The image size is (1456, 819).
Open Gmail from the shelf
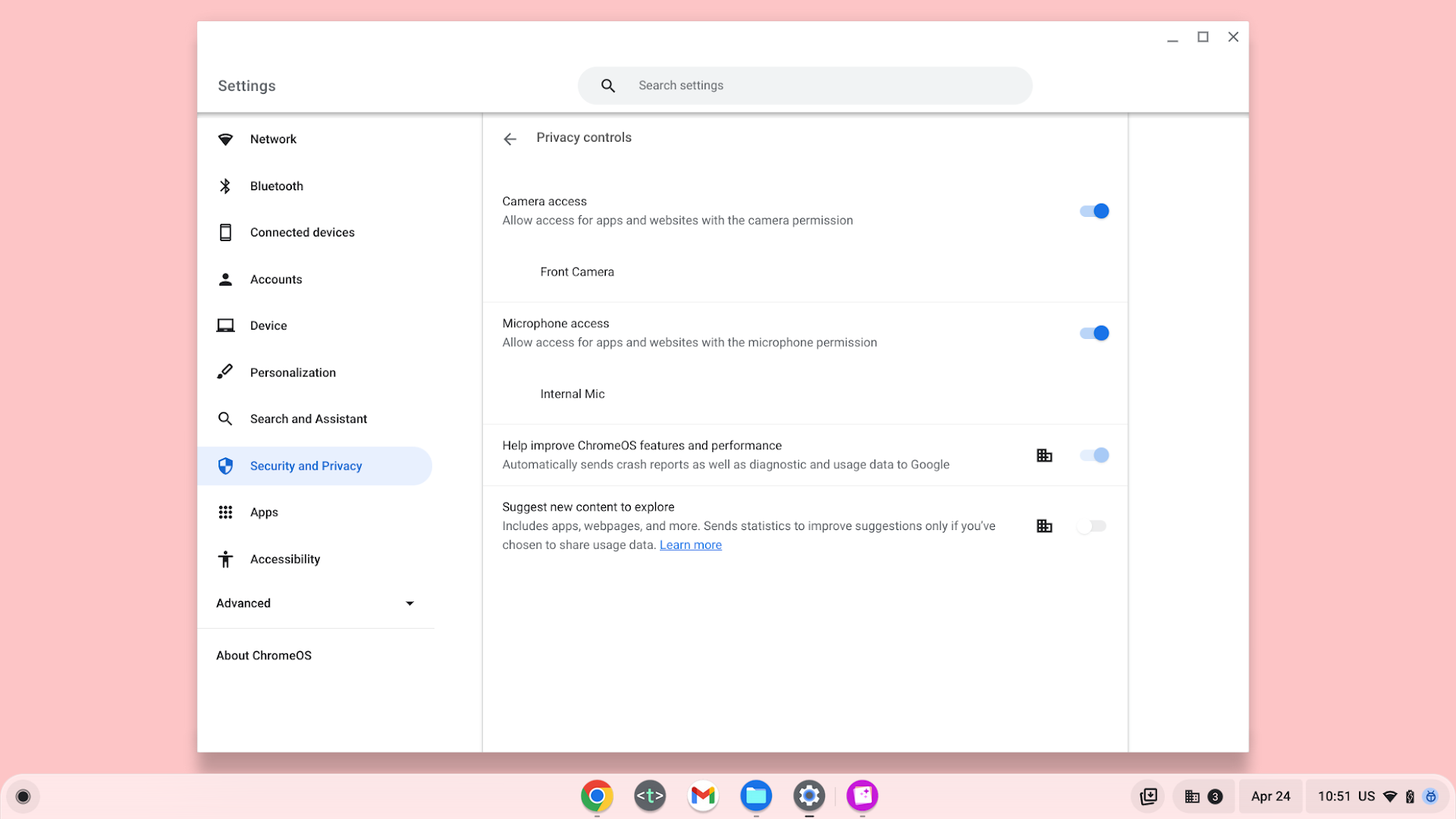pyautogui.click(x=702, y=796)
